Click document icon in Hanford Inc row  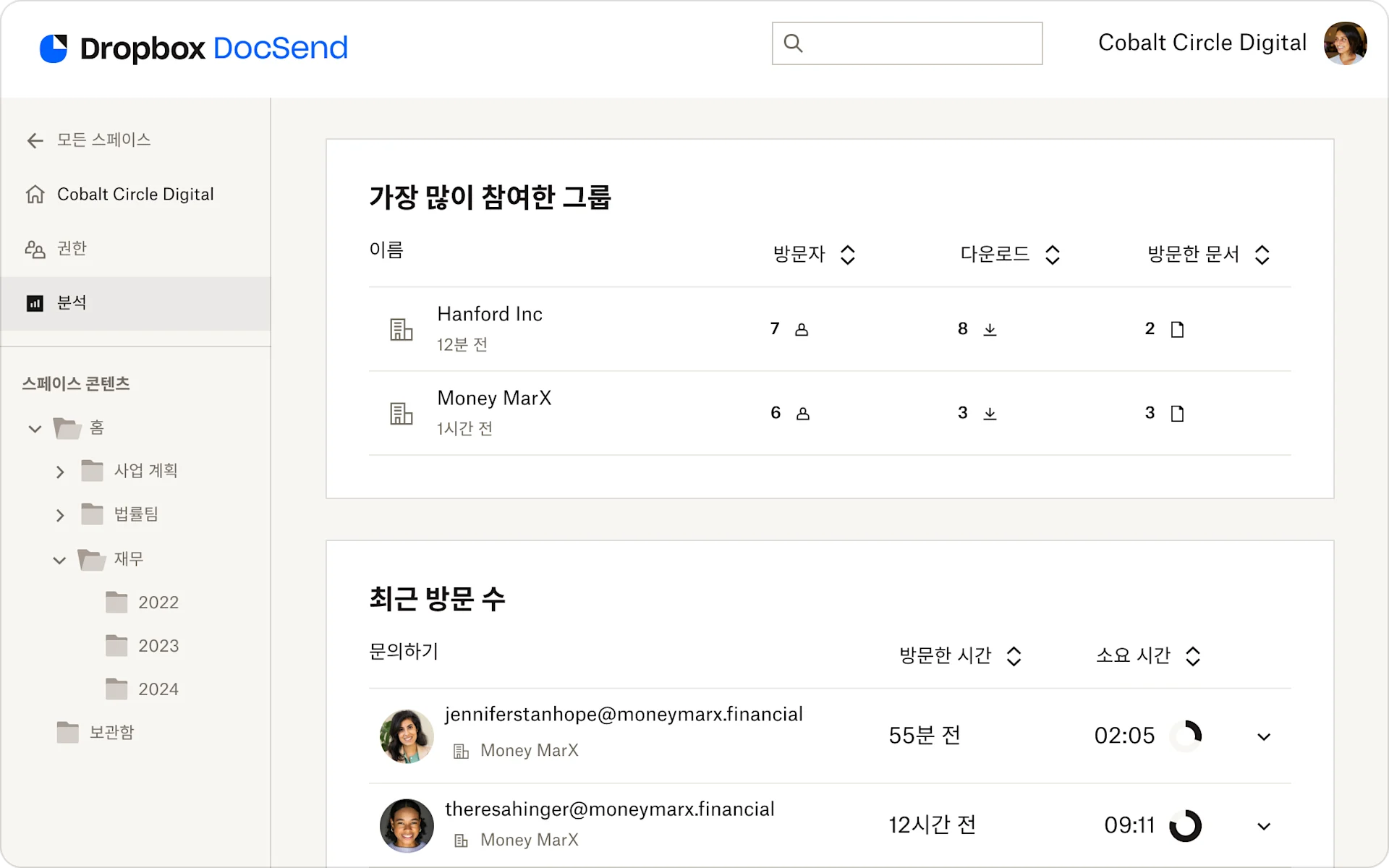pyautogui.click(x=1177, y=330)
